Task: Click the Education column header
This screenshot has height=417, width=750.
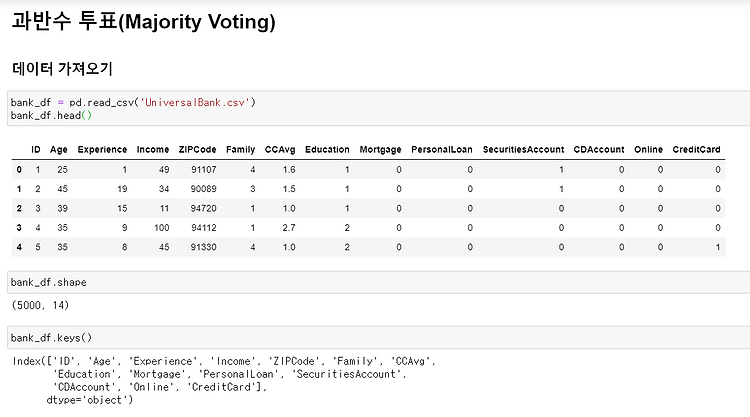Action: 327,149
